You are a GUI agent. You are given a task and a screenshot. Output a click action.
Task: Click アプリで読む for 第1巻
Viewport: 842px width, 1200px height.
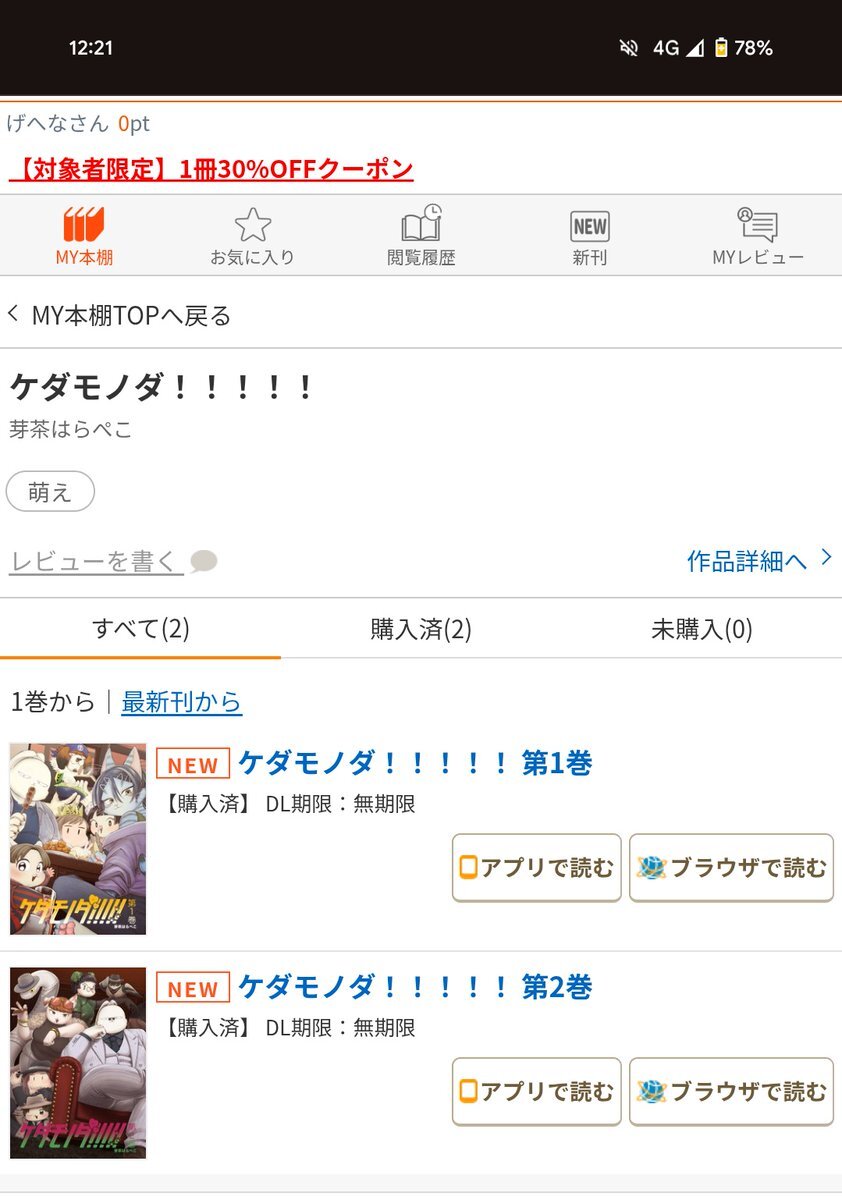point(537,868)
